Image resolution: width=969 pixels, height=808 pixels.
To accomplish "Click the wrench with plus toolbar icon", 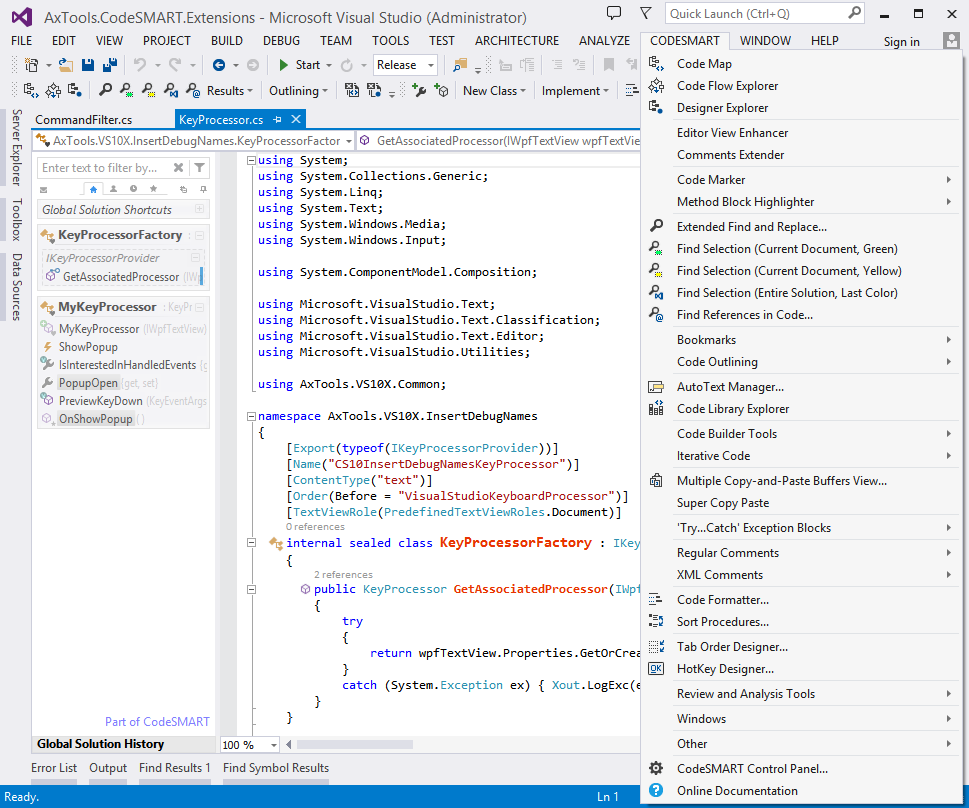I will 419,90.
